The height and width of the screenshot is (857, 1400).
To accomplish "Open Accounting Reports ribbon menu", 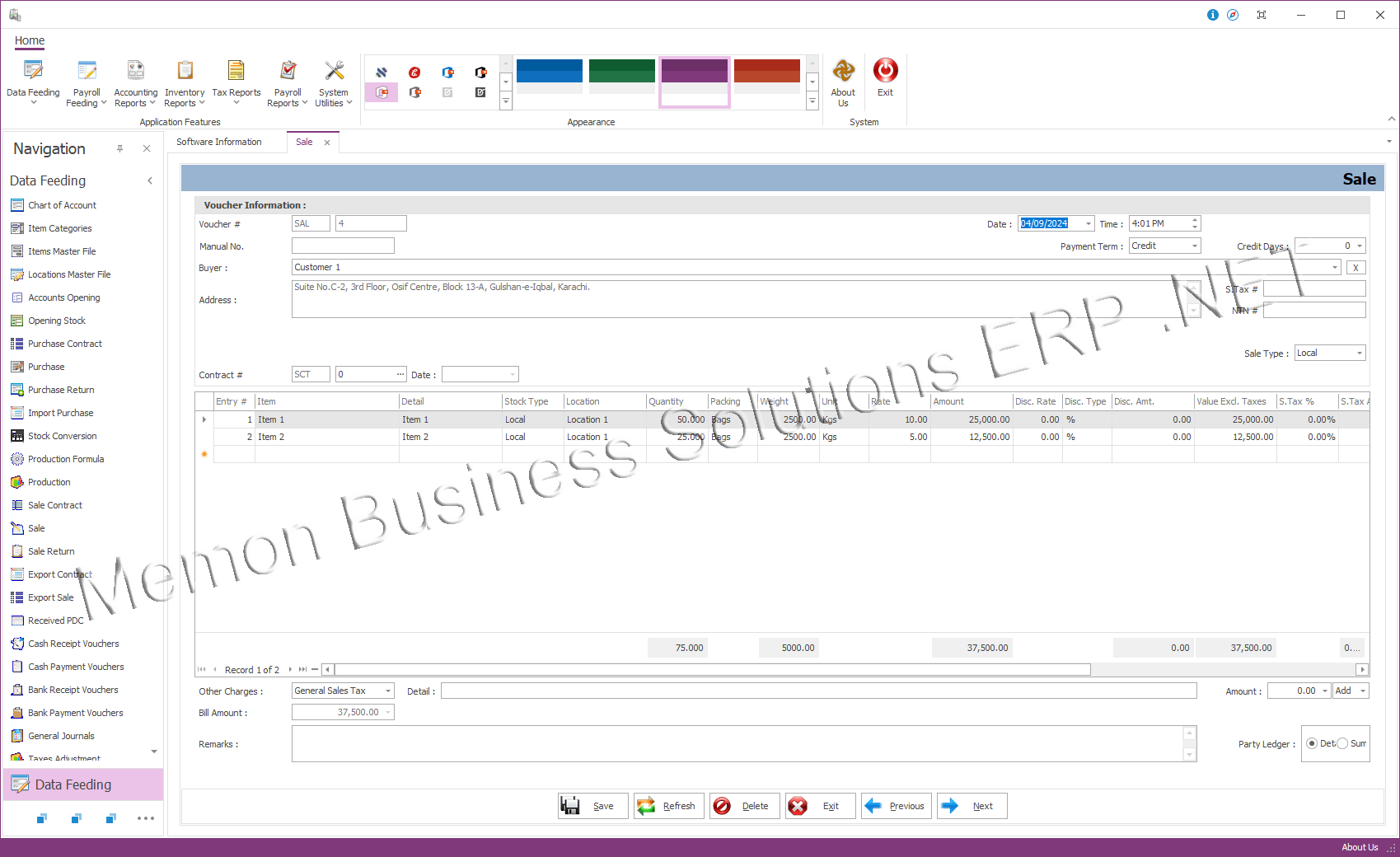I will 136,82.
